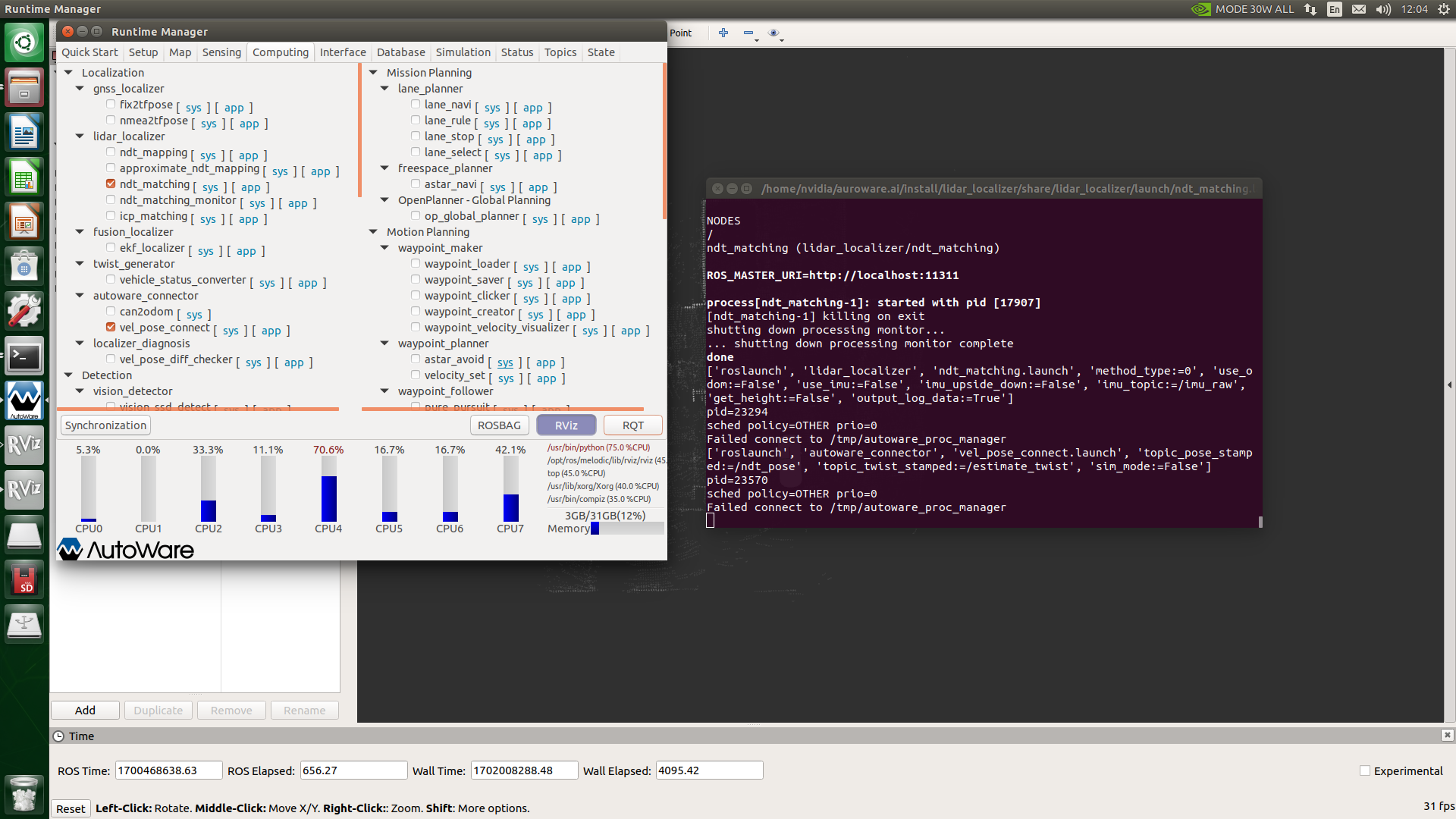This screenshot has width=1456, height=819.
Task: Switch to the Sensing tab
Action: pyautogui.click(x=221, y=52)
